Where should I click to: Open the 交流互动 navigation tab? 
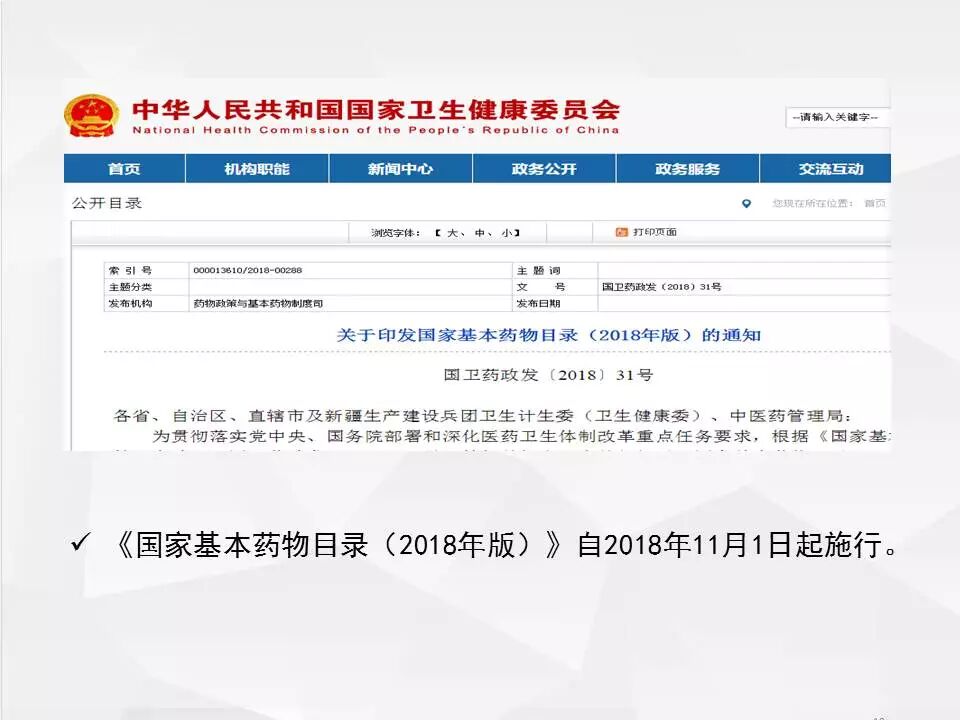coord(825,169)
